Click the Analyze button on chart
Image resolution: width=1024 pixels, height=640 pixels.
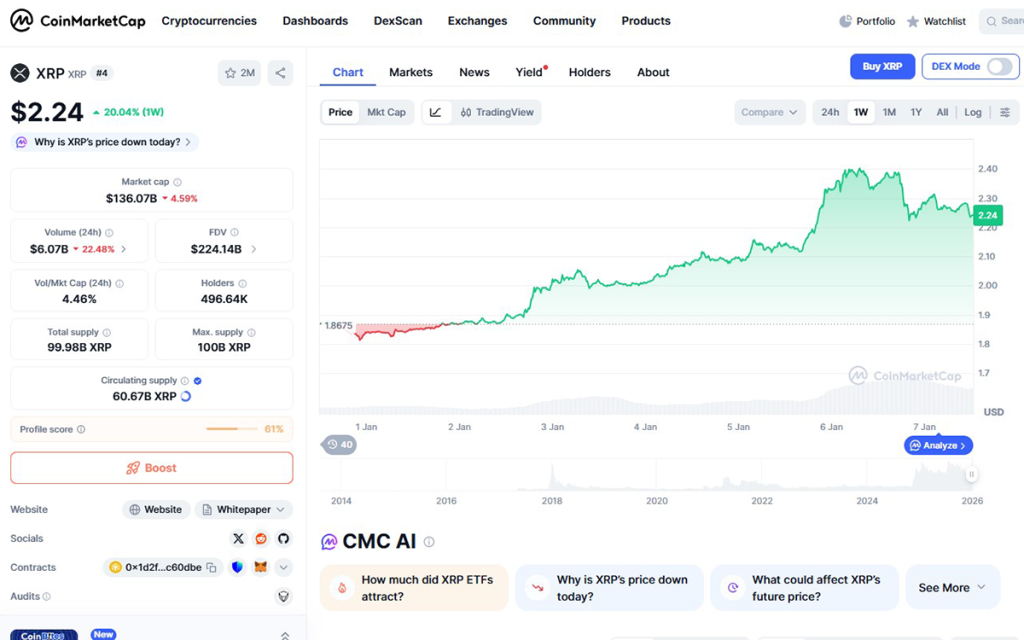pyautogui.click(x=938, y=445)
